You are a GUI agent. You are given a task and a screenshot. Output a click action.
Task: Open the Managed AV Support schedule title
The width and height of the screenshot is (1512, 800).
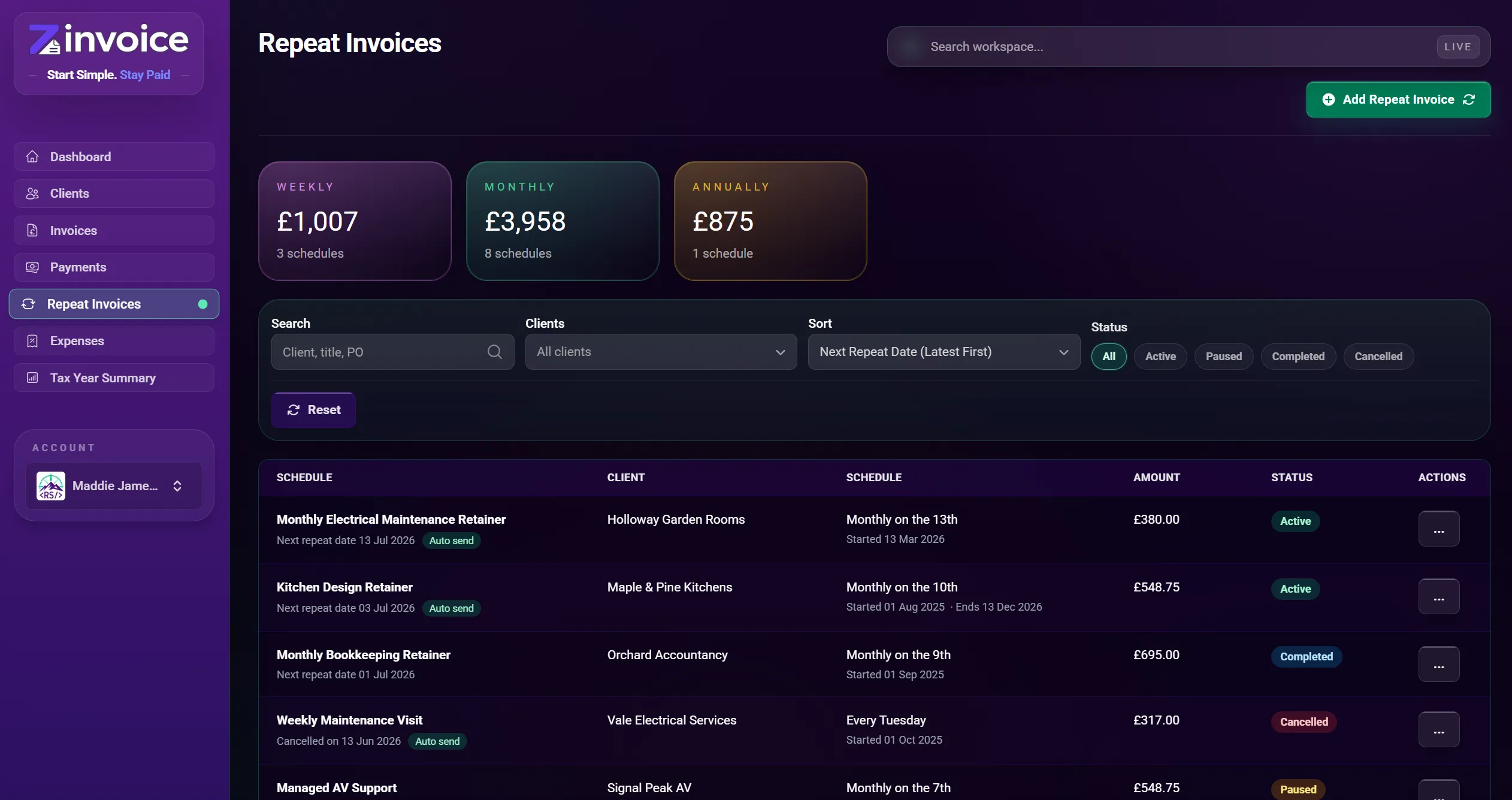click(x=336, y=788)
